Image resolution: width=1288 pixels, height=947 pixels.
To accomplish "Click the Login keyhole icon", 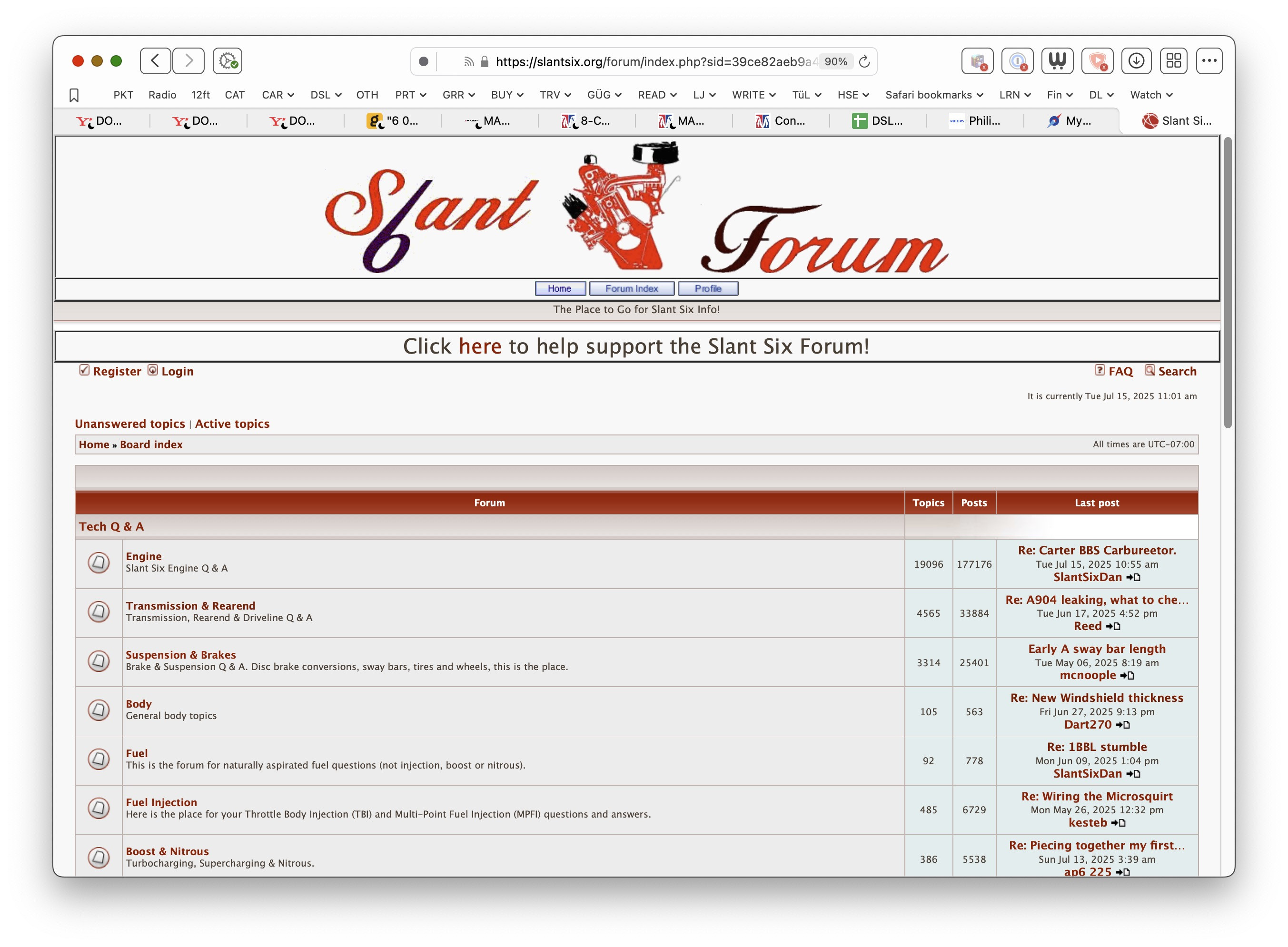I will point(152,371).
